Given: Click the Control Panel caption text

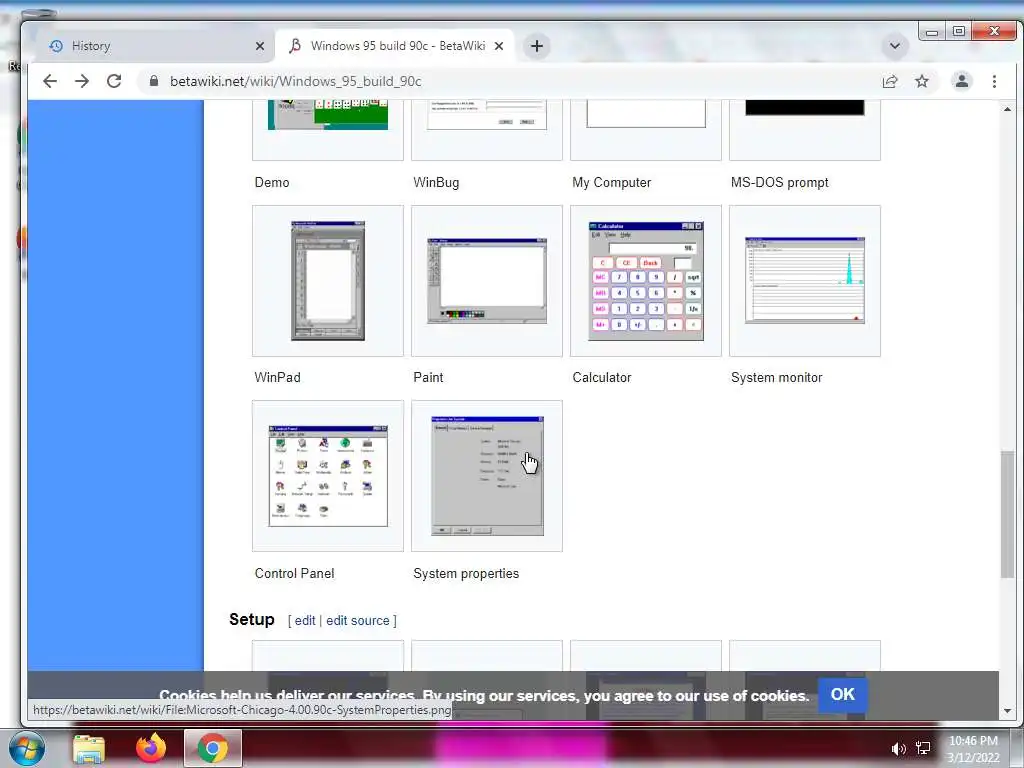Looking at the screenshot, I should pyautogui.click(x=294, y=573).
